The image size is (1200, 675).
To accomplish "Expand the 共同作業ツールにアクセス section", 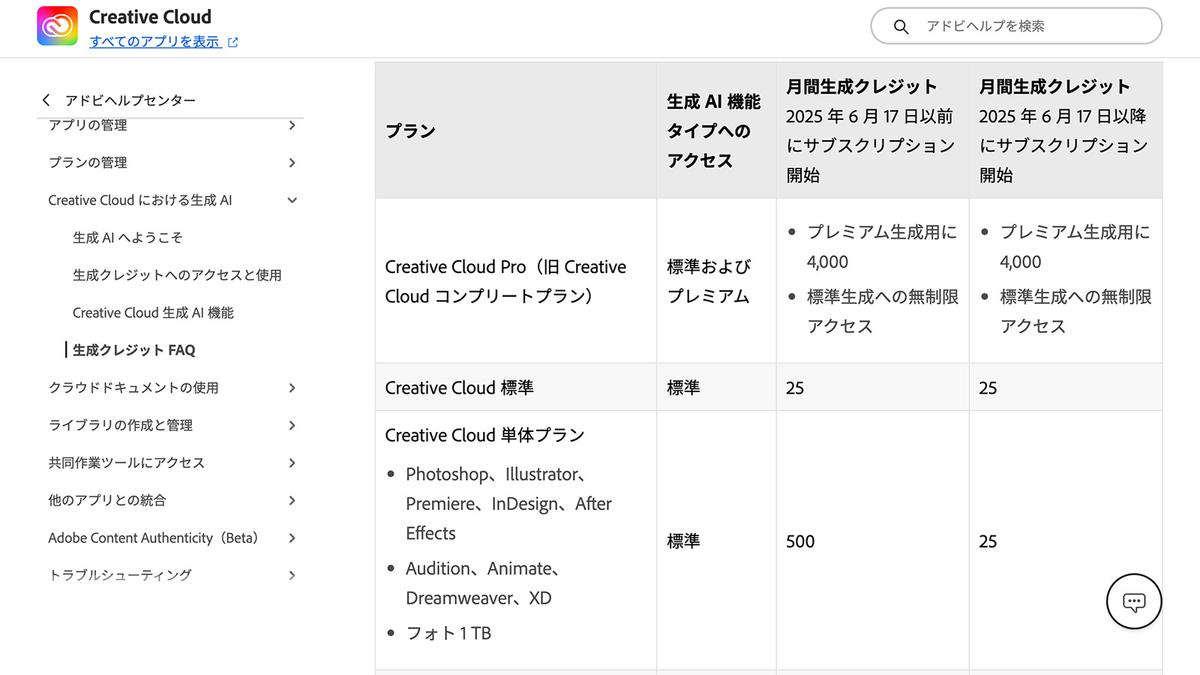I will pos(291,463).
